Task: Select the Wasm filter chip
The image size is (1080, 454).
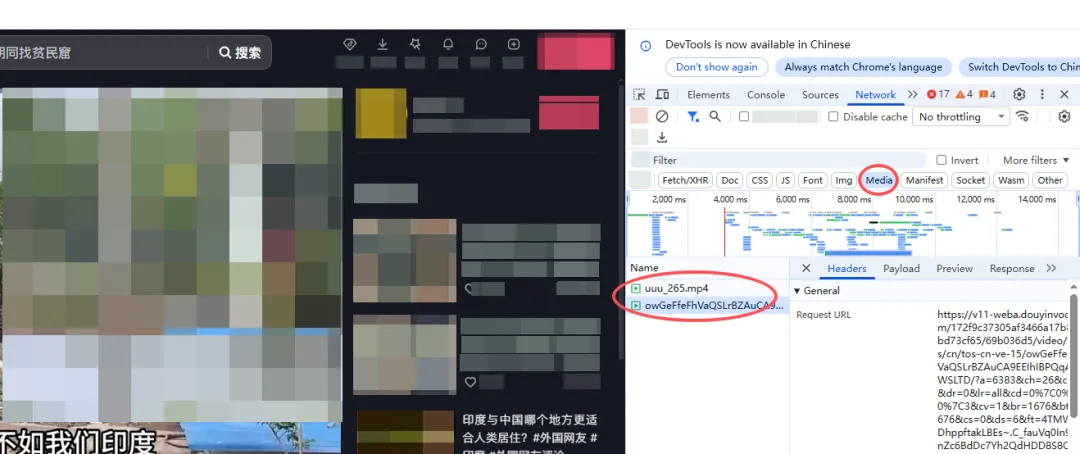Action: [1011, 180]
